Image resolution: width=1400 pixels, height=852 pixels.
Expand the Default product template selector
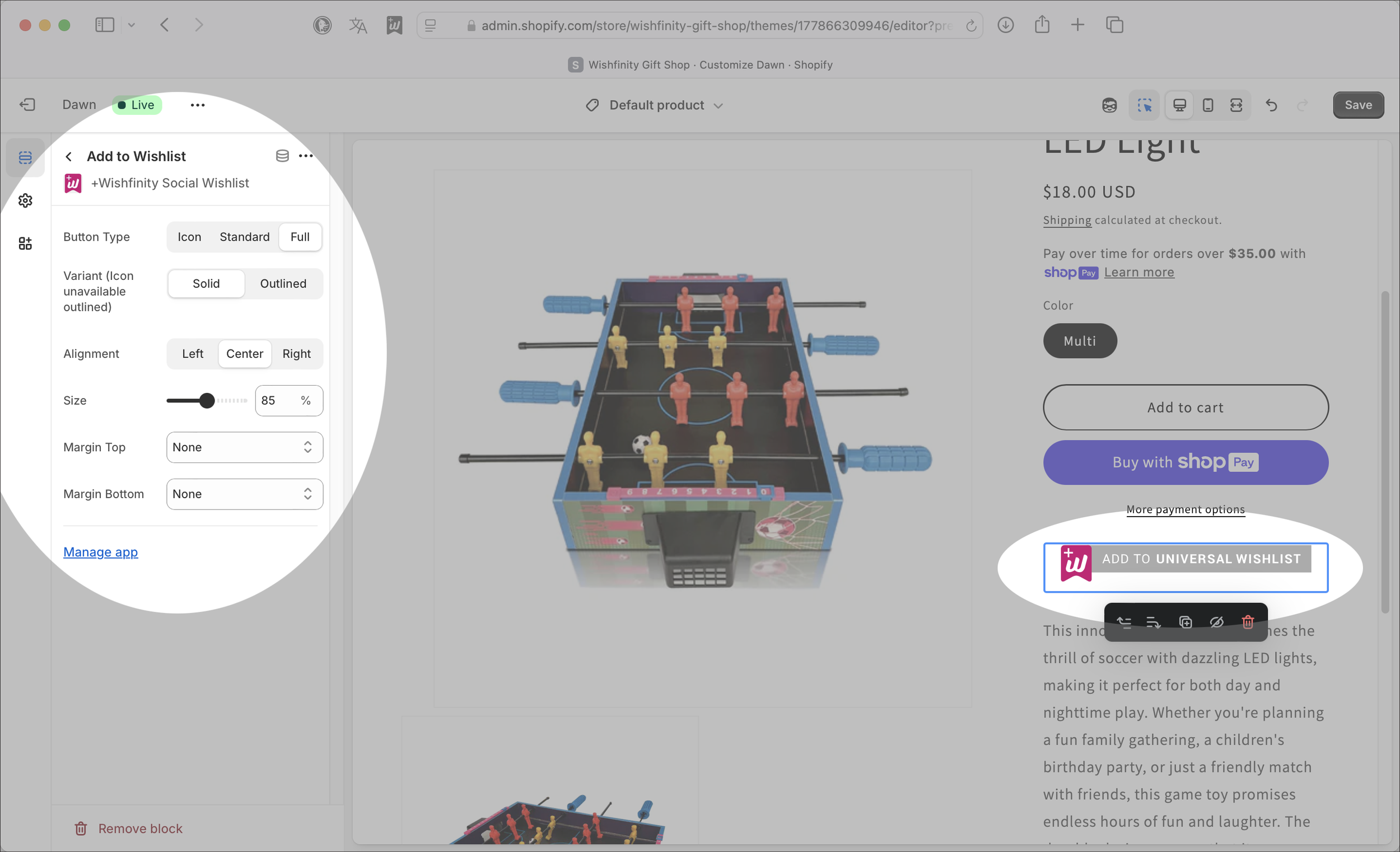click(x=655, y=105)
